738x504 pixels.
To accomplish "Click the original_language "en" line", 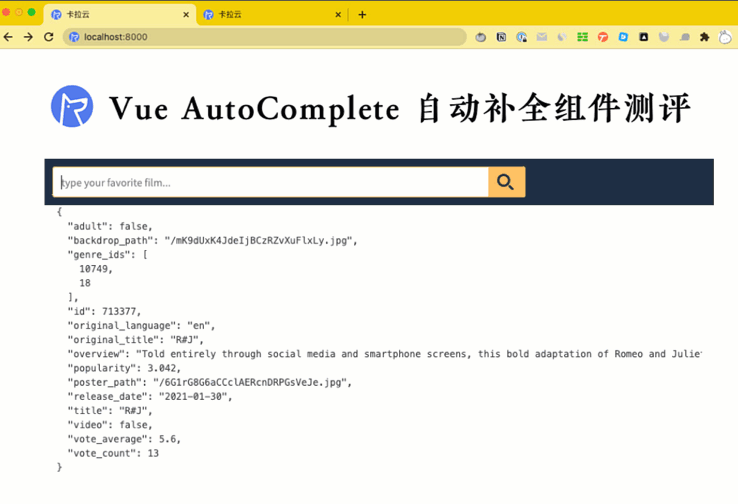I will [x=141, y=326].
